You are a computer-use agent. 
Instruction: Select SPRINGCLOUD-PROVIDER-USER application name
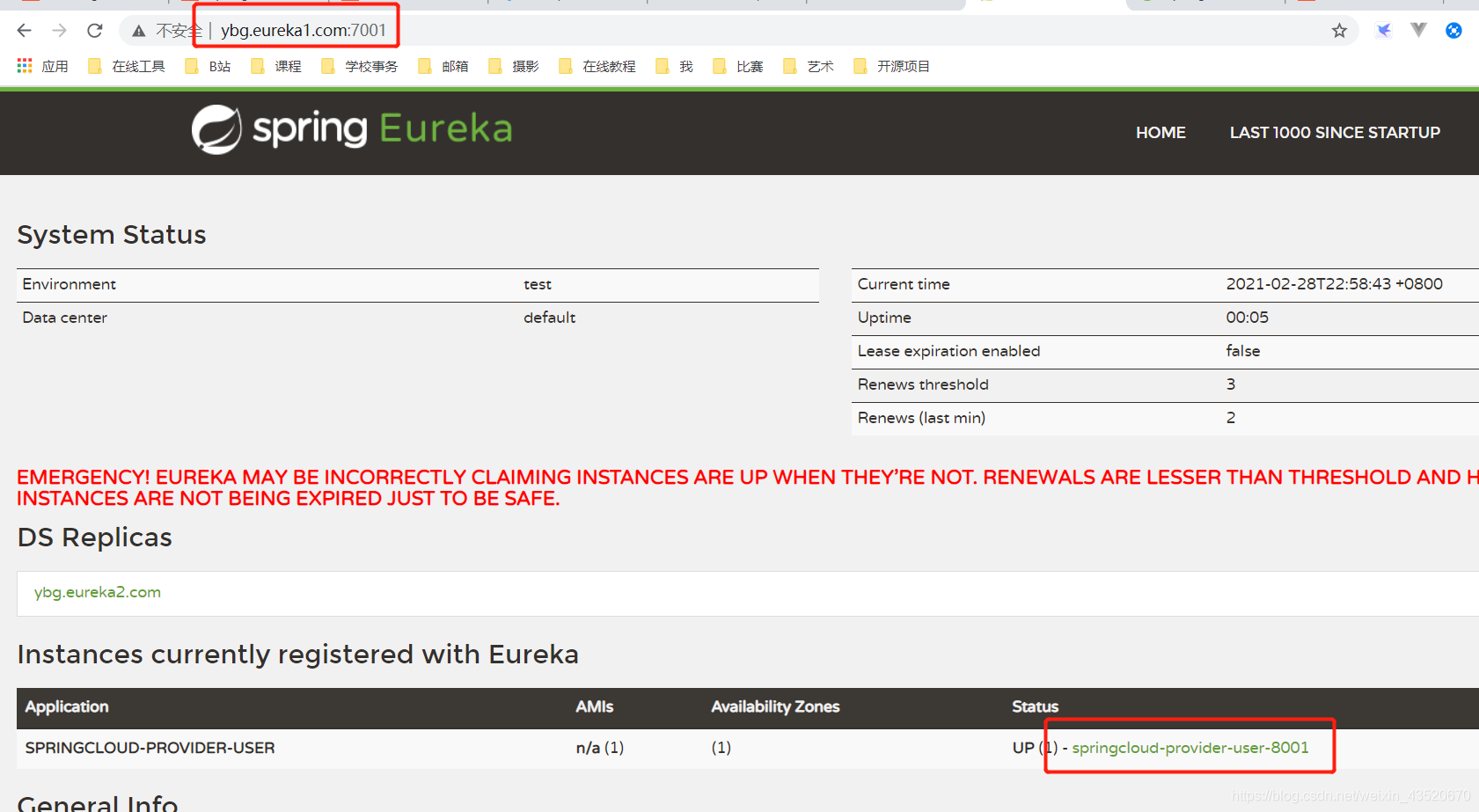150,748
